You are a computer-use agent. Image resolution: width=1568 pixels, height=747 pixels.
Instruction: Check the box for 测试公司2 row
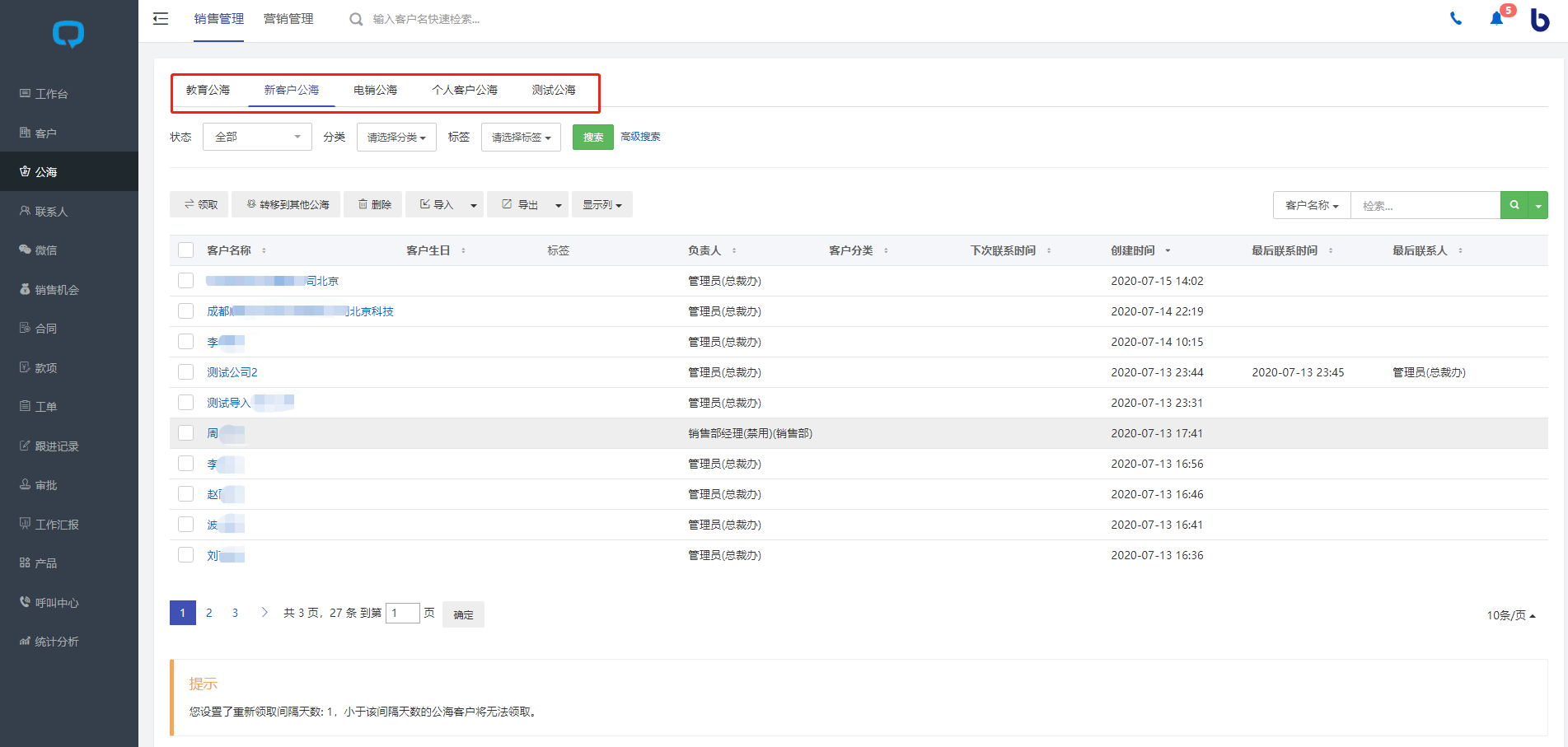pos(186,372)
